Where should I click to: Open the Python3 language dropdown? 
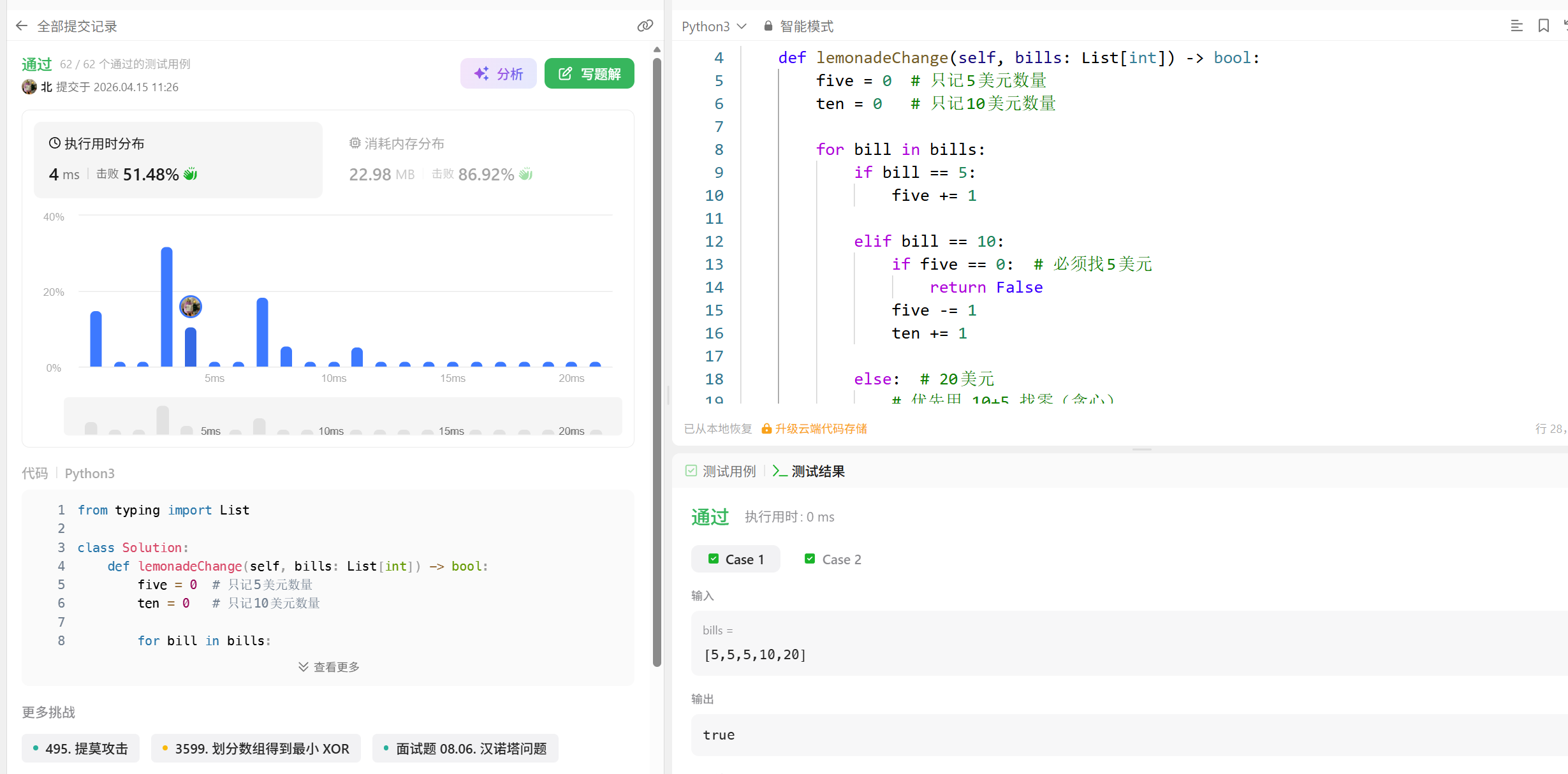(714, 26)
